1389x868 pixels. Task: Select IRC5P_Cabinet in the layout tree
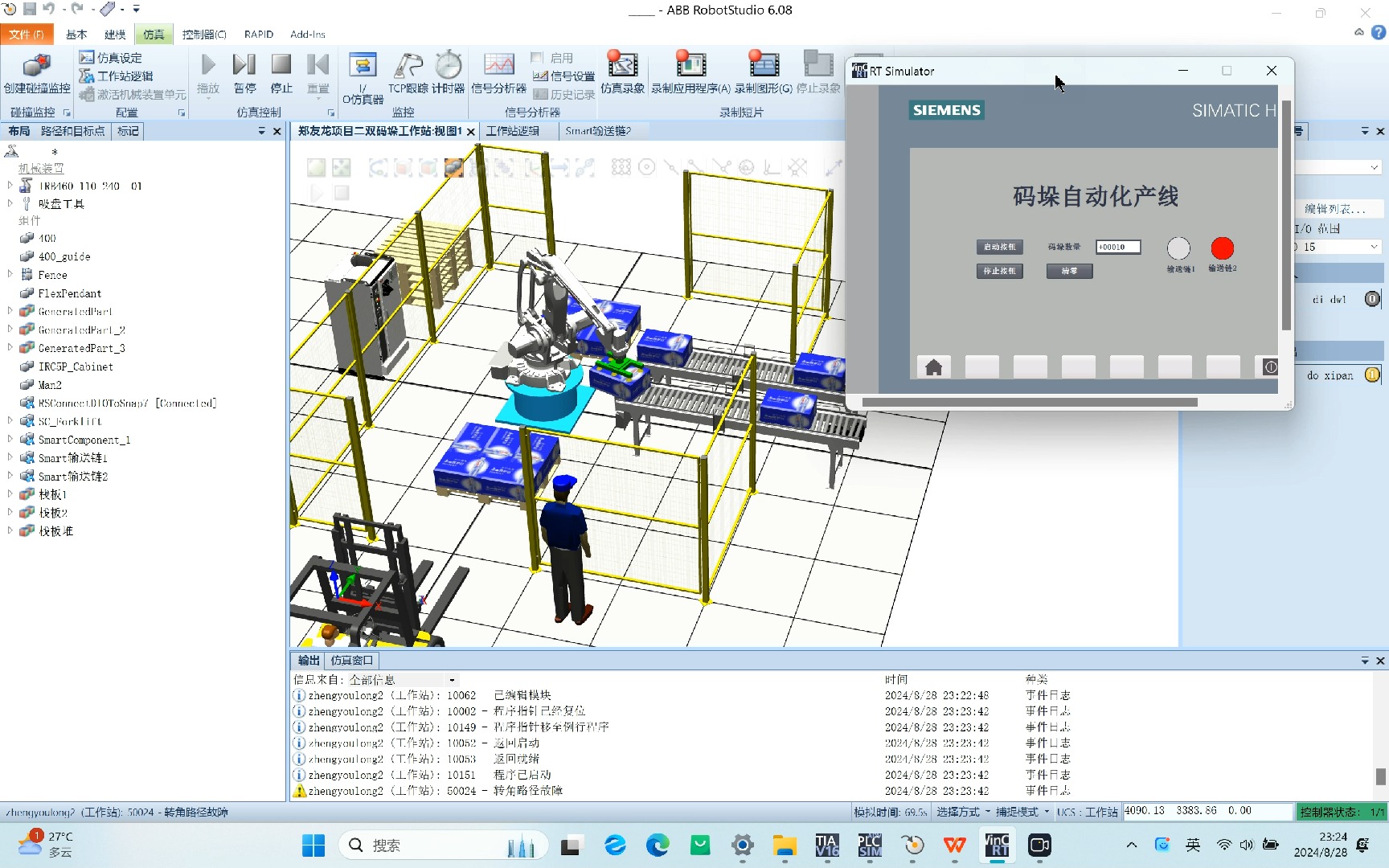[76, 366]
